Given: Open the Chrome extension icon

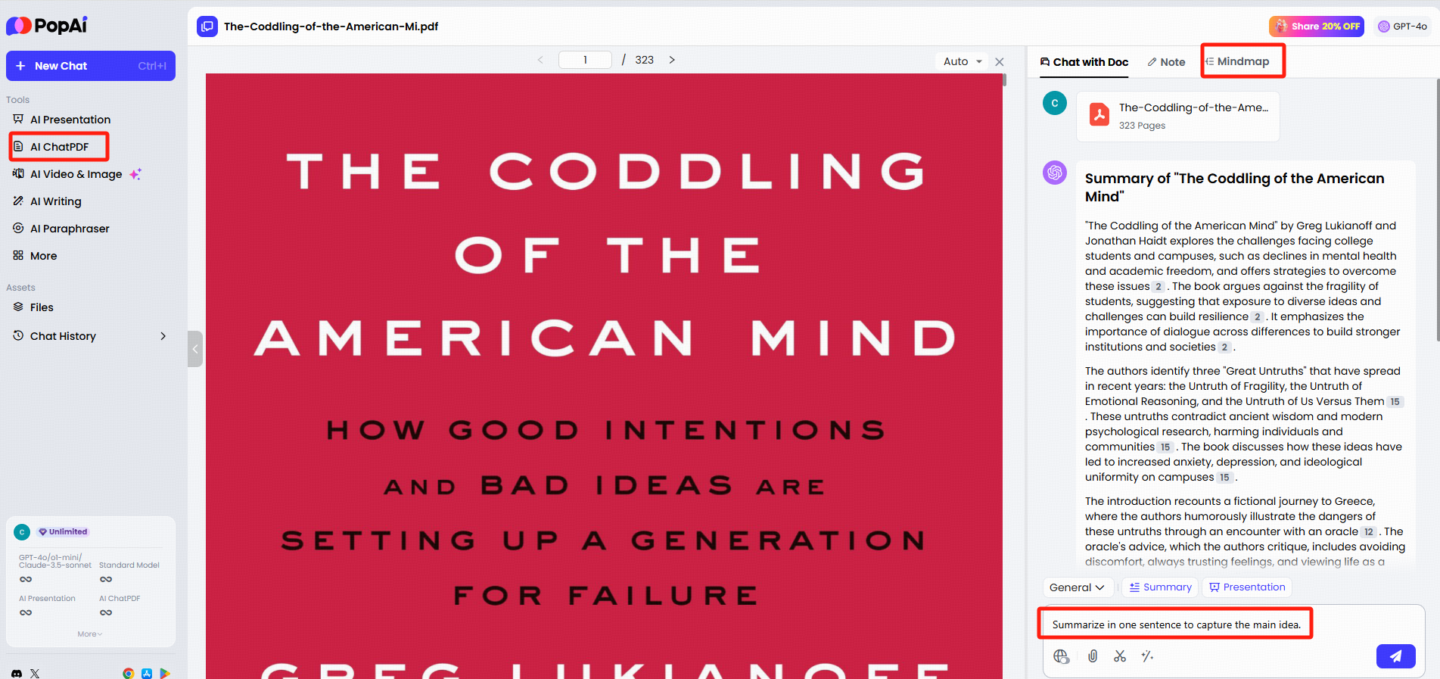Looking at the screenshot, I should (128, 674).
